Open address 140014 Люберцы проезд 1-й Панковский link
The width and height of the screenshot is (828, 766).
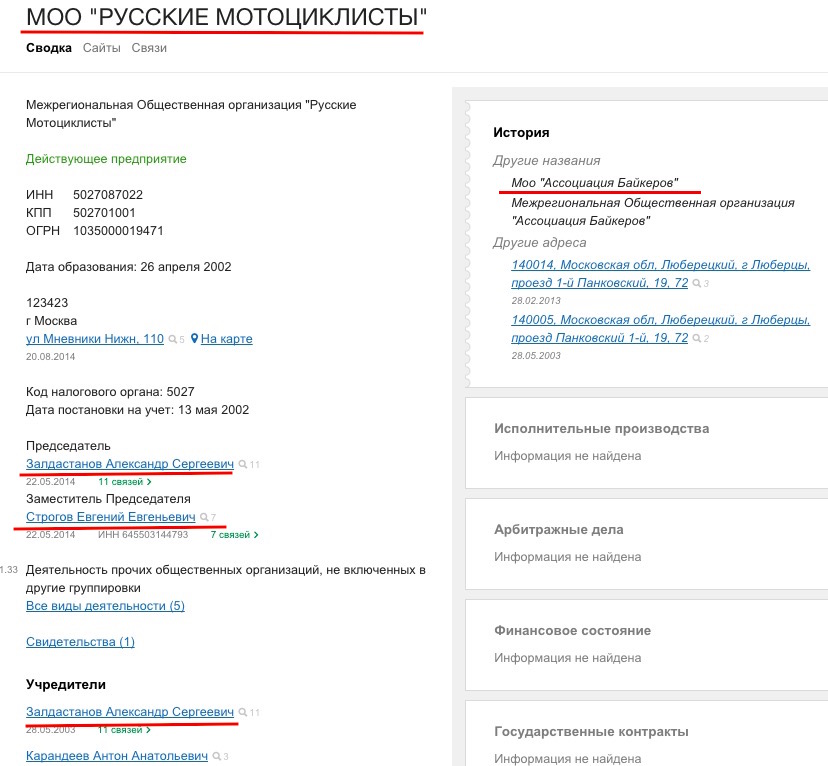(x=661, y=273)
